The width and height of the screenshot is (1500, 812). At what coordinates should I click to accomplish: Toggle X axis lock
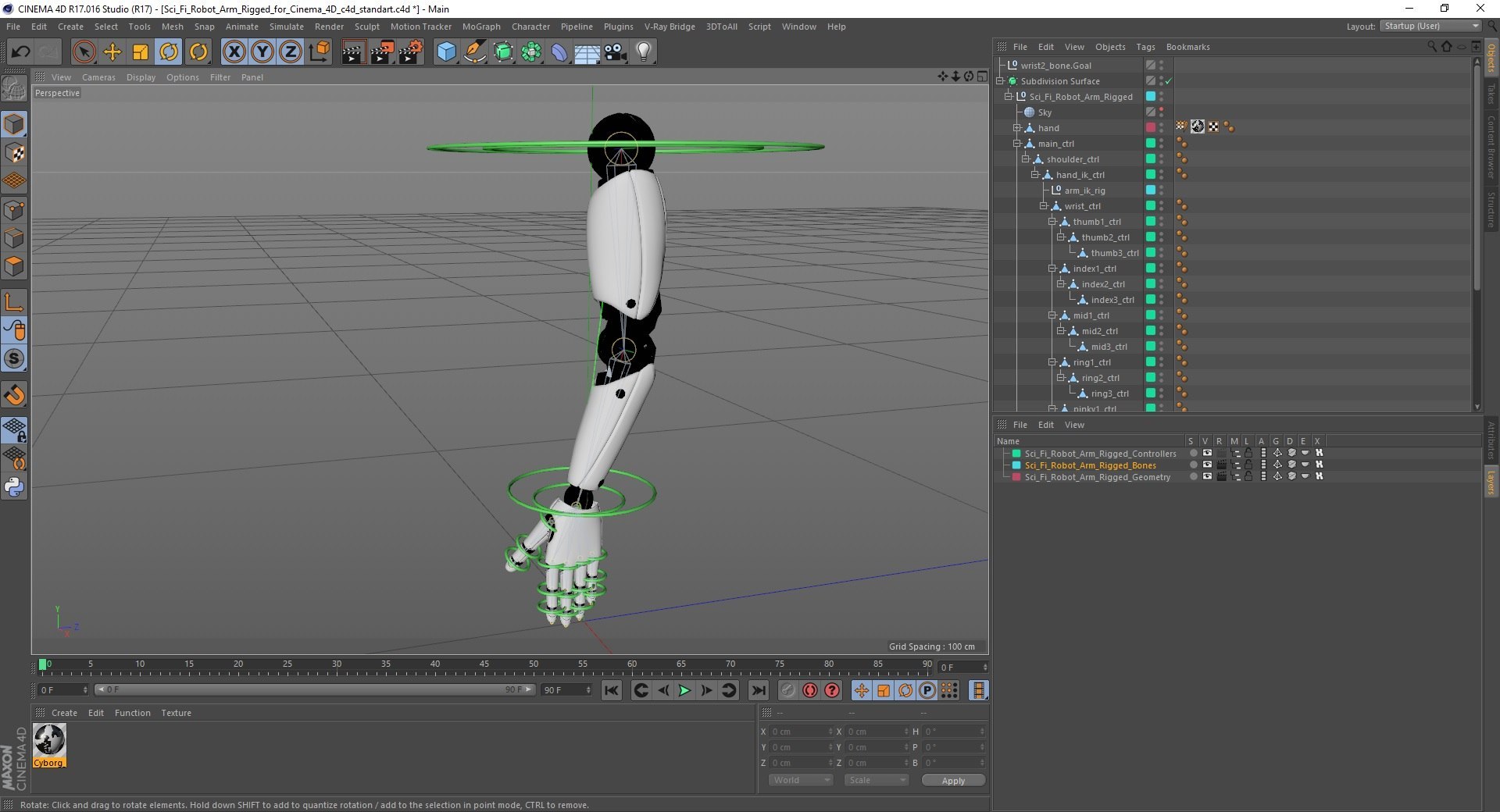tap(234, 52)
